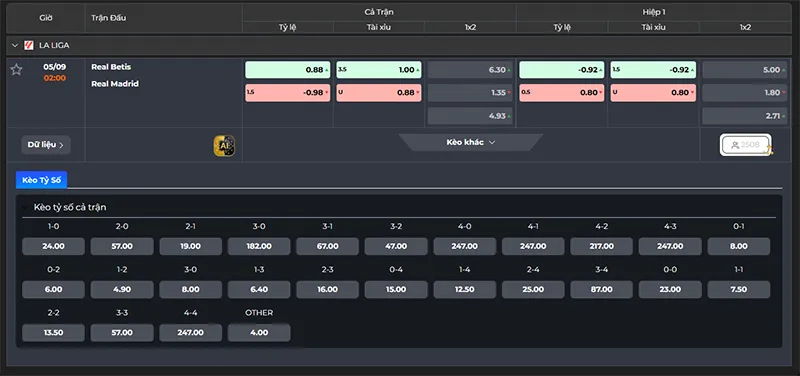Choose score 3-3 odds 57.00

(x=122, y=333)
